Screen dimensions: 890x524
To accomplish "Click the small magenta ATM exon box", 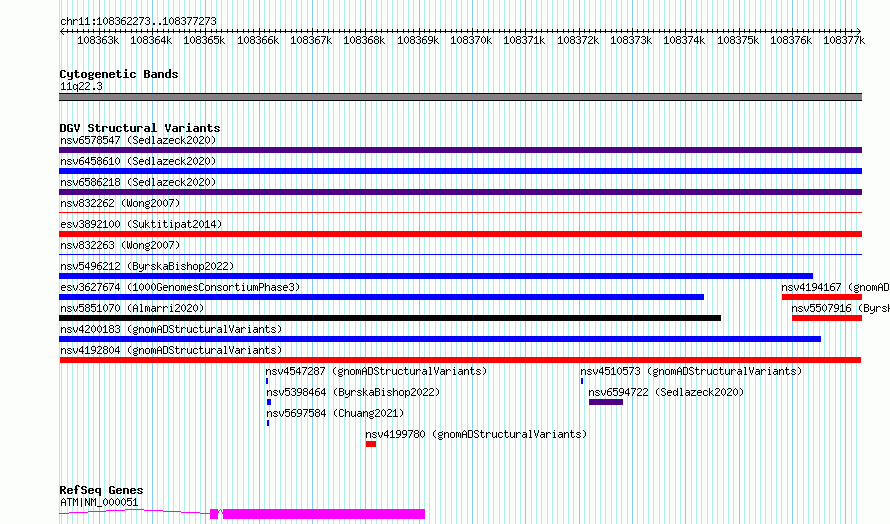I will pos(214,514).
